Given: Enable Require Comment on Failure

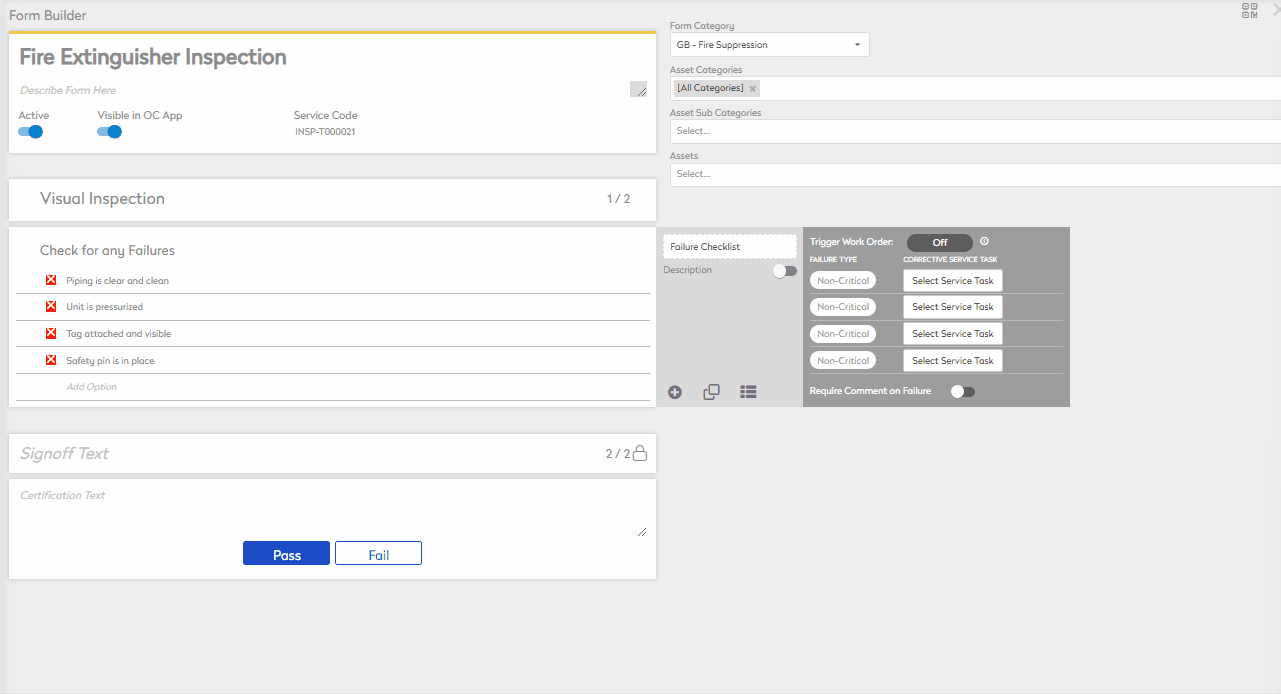Looking at the screenshot, I should 963,391.
